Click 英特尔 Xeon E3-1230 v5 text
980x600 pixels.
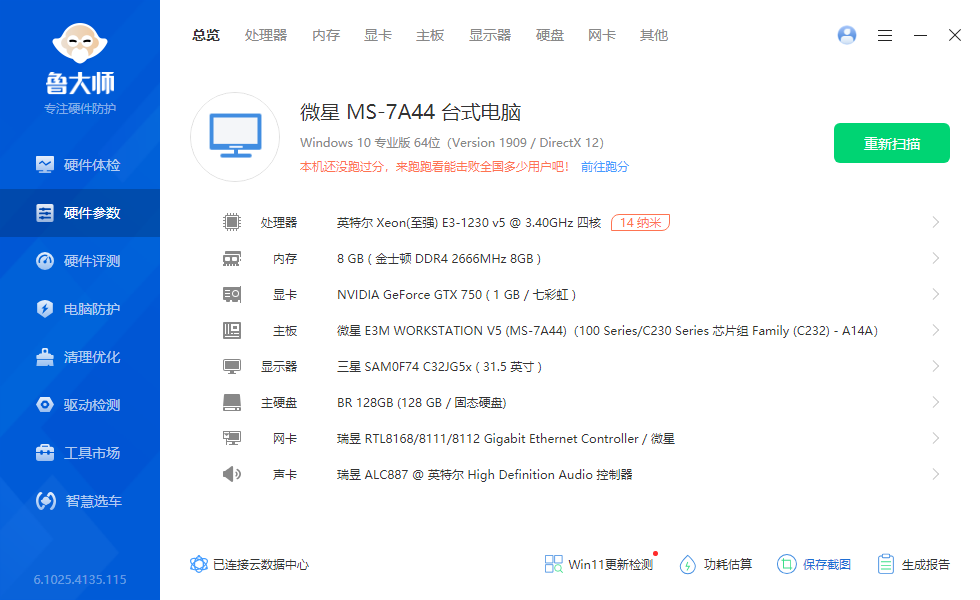(x=469, y=222)
